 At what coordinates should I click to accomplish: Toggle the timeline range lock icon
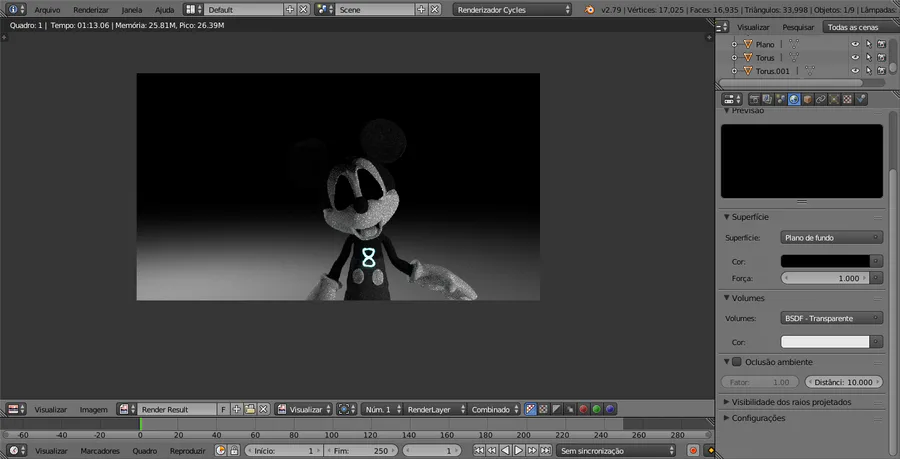coord(234,451)
